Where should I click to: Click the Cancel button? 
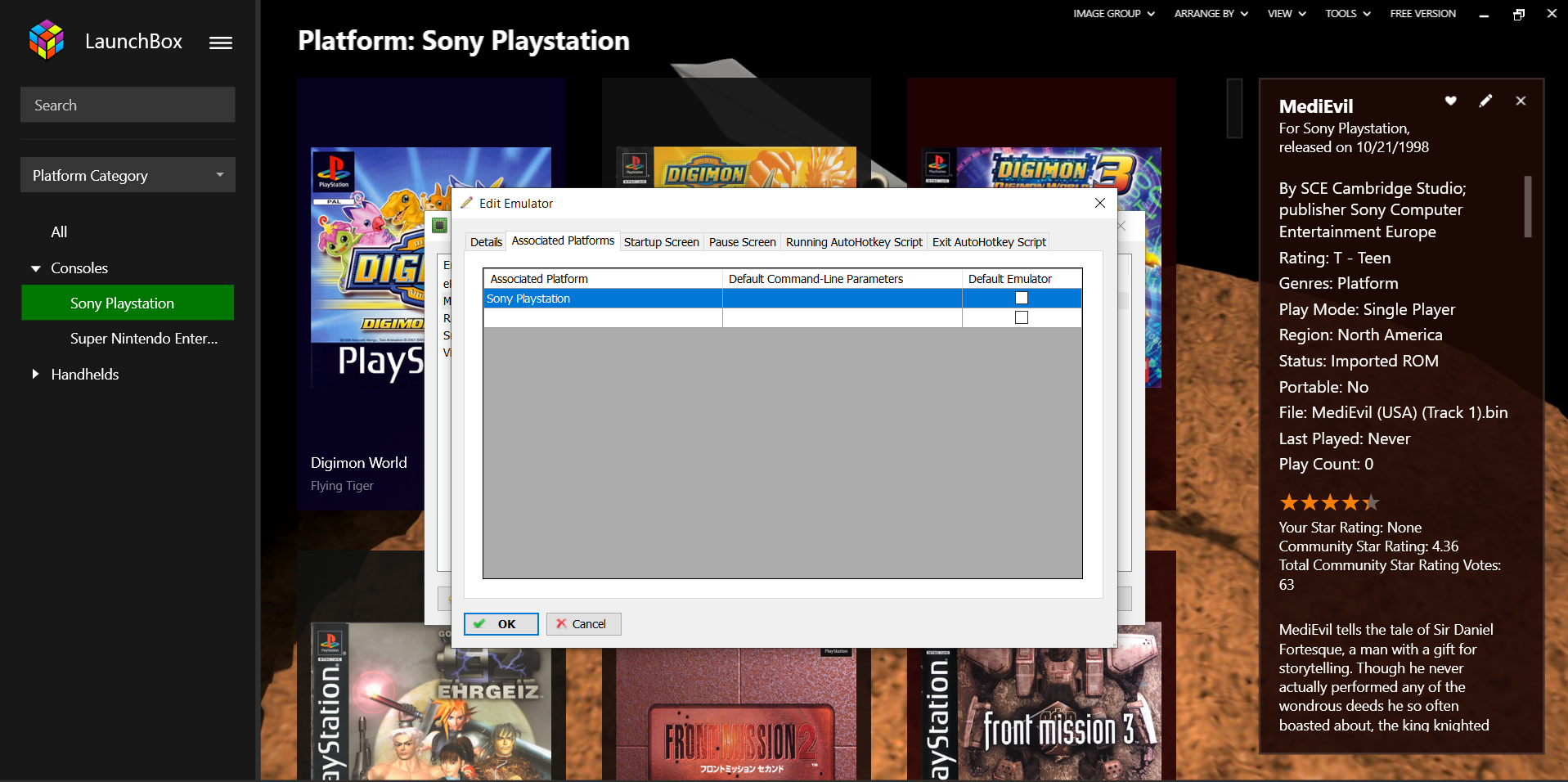(x=584, y=624)
